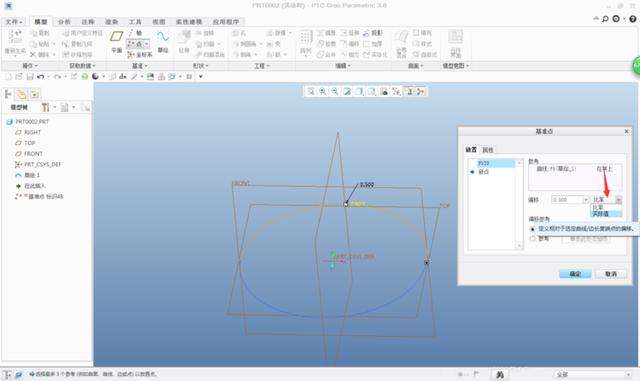640x381 pixels.
Task: Open the offset type combo box arrow
Action: click(619, 200)
